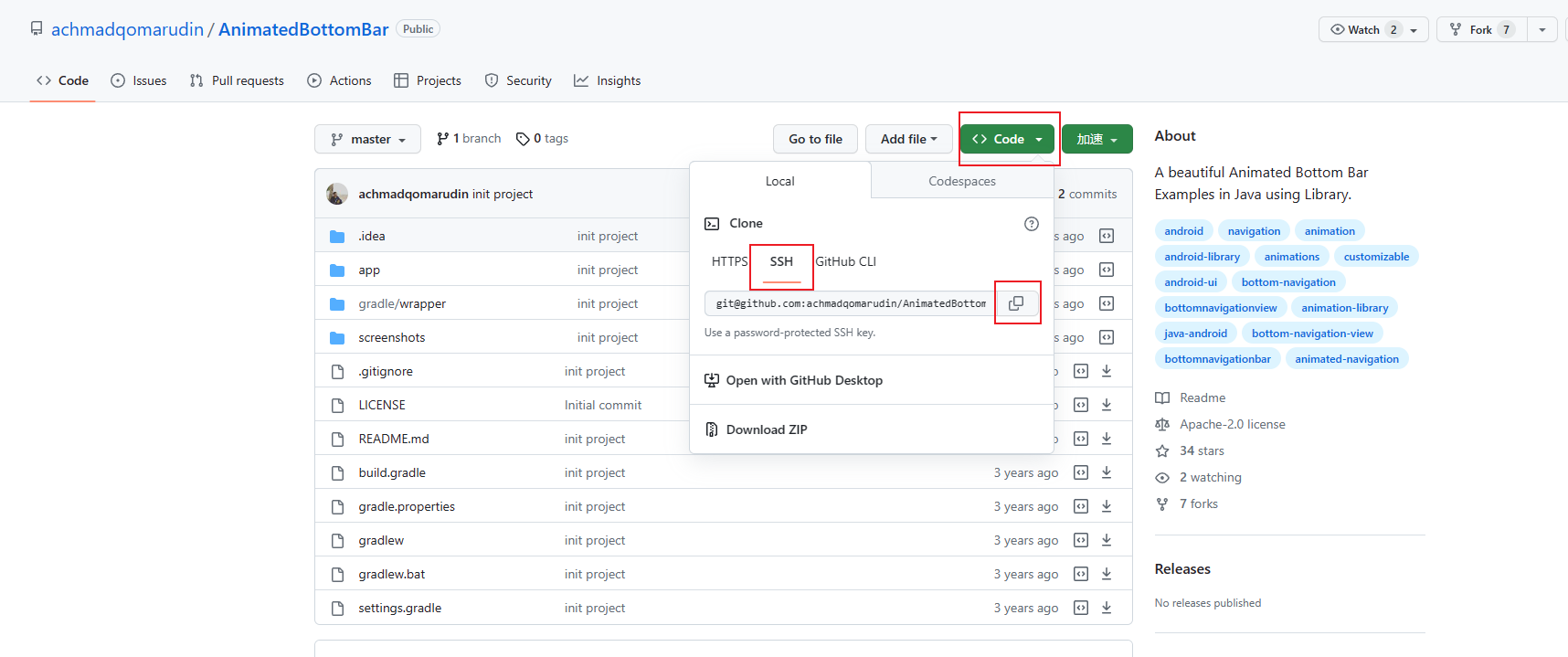This screenshot has height=657, width=1568.
Task: Click the code icon on gradle/wrapper row
Action: (x=1107, y=303)
